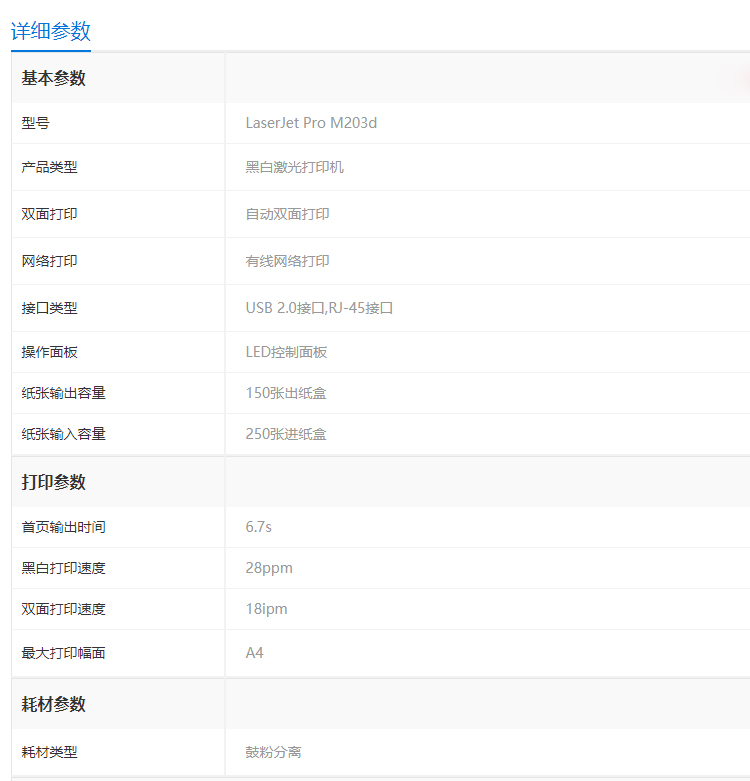The image size is (750, 781).
Task: Click the 耗材参数 section header
Action: 54,704
